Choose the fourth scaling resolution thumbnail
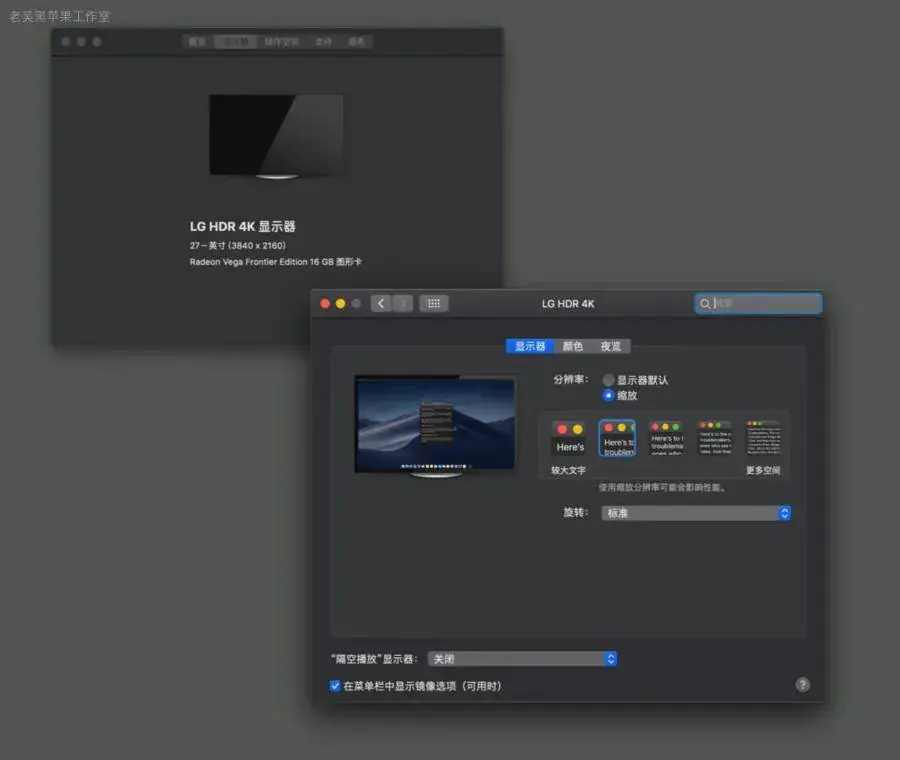900x760 pixels. [x=715, y=439]
